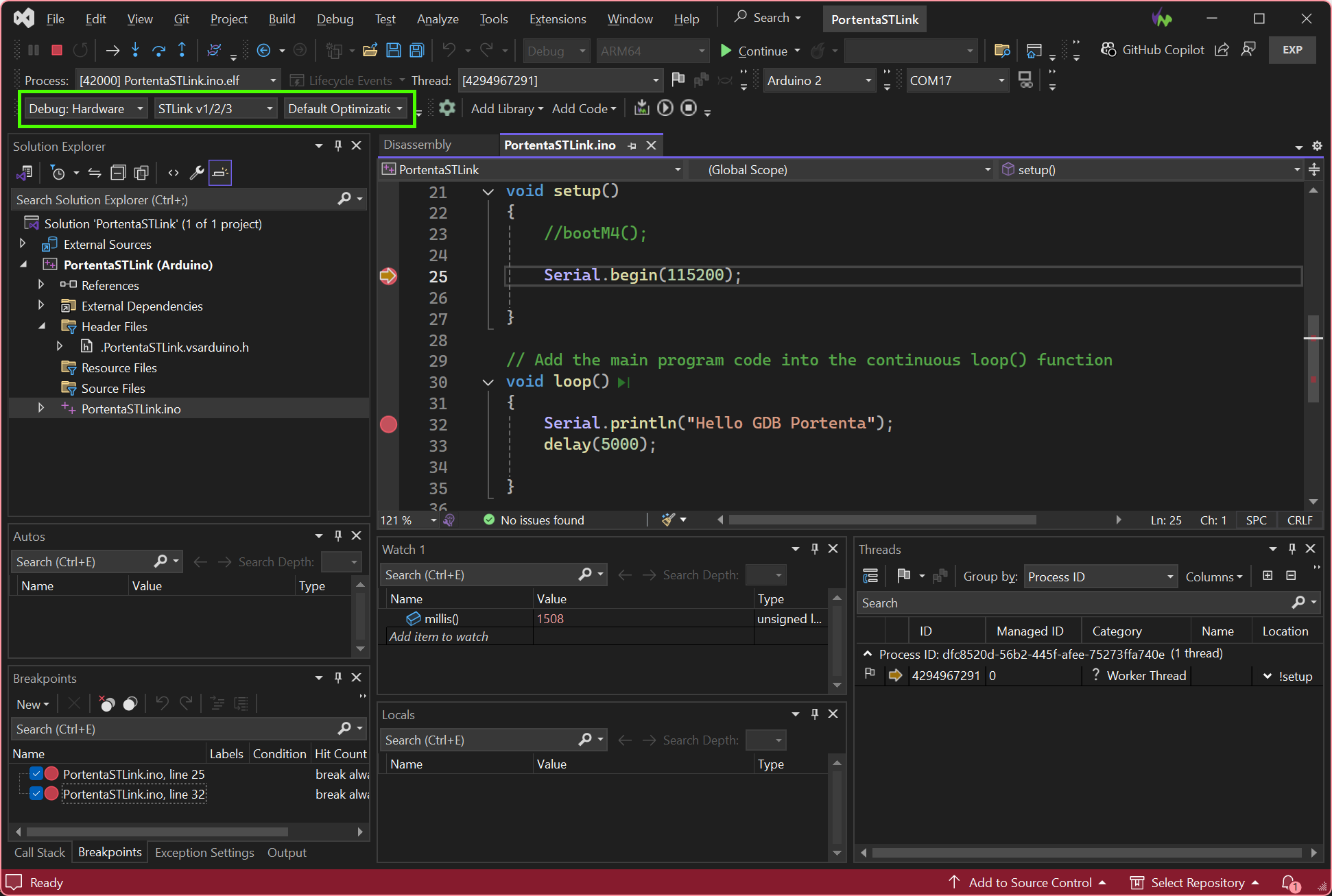Open the Arduino 2 board dropdown
This screenshot has width=1332, height=896.
point(820,80)
